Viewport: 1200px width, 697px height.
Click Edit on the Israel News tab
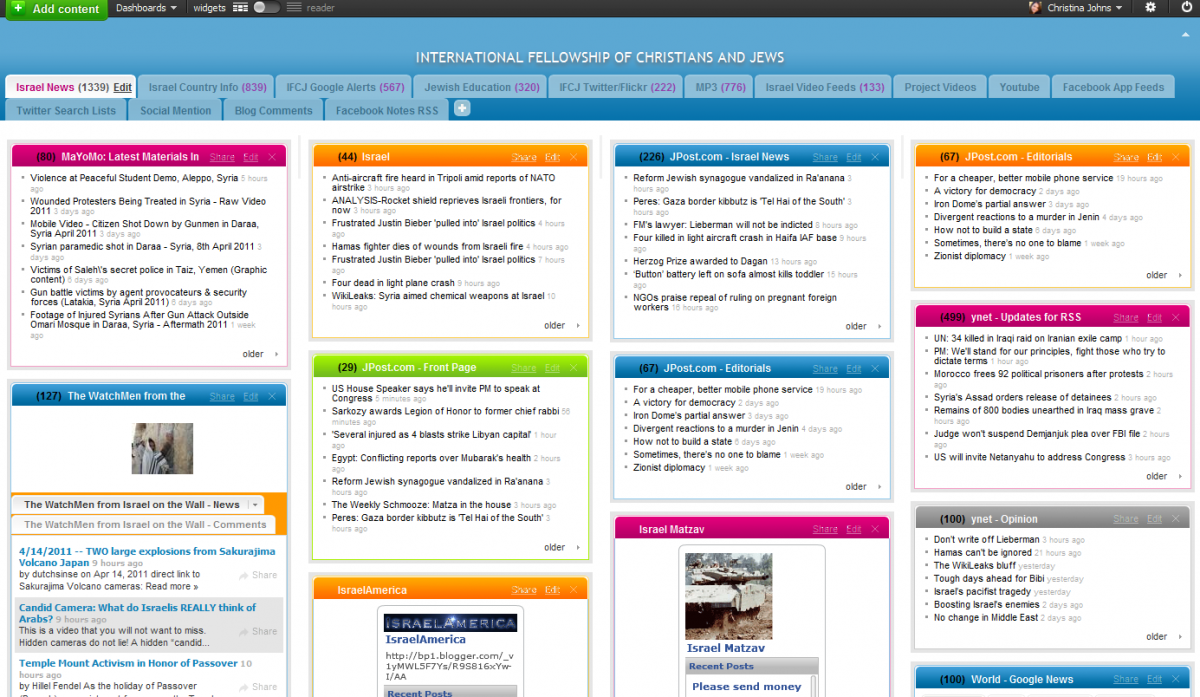point(122,88)
